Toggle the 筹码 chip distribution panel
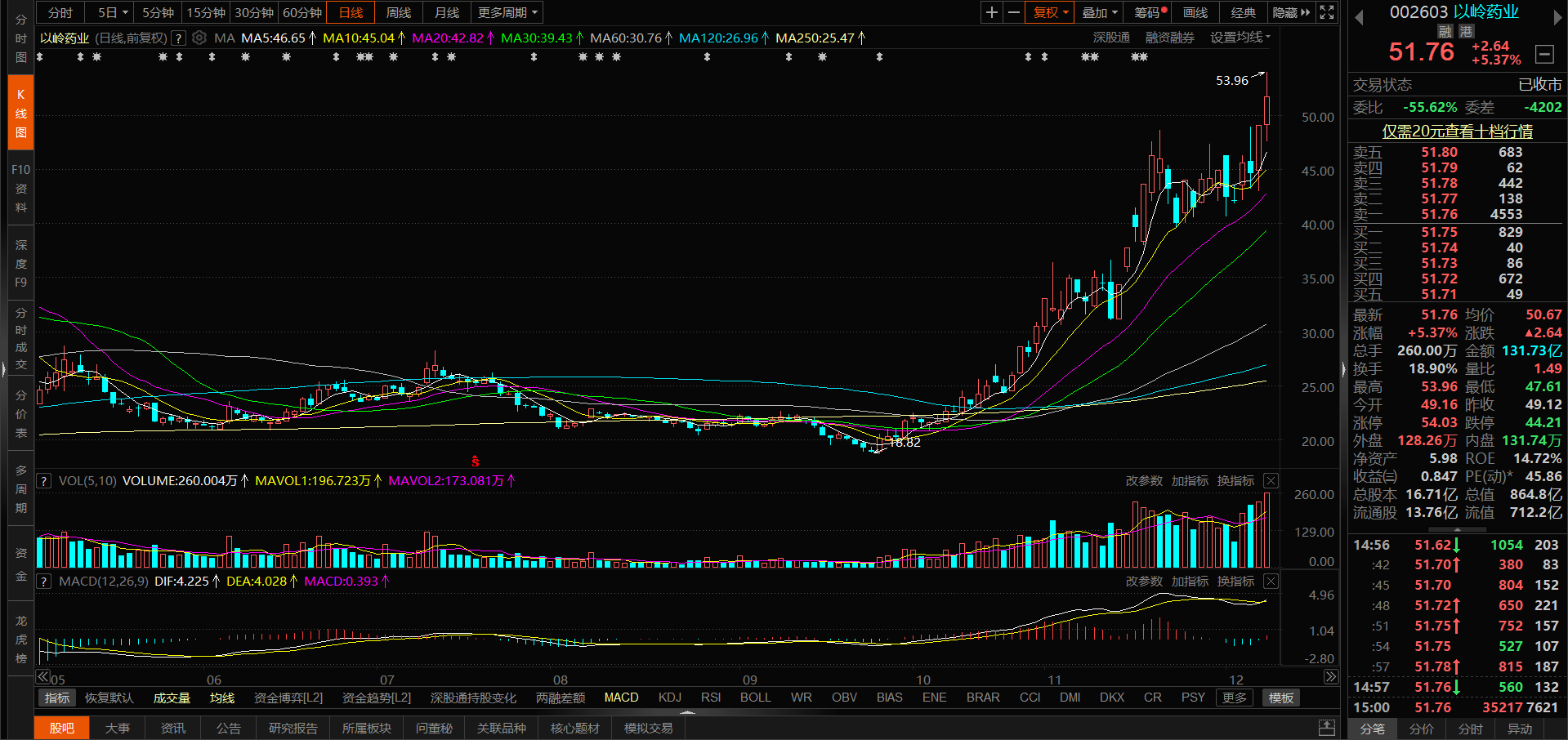Viewport: 1568px width, 740px height. tap(1150, 12)
